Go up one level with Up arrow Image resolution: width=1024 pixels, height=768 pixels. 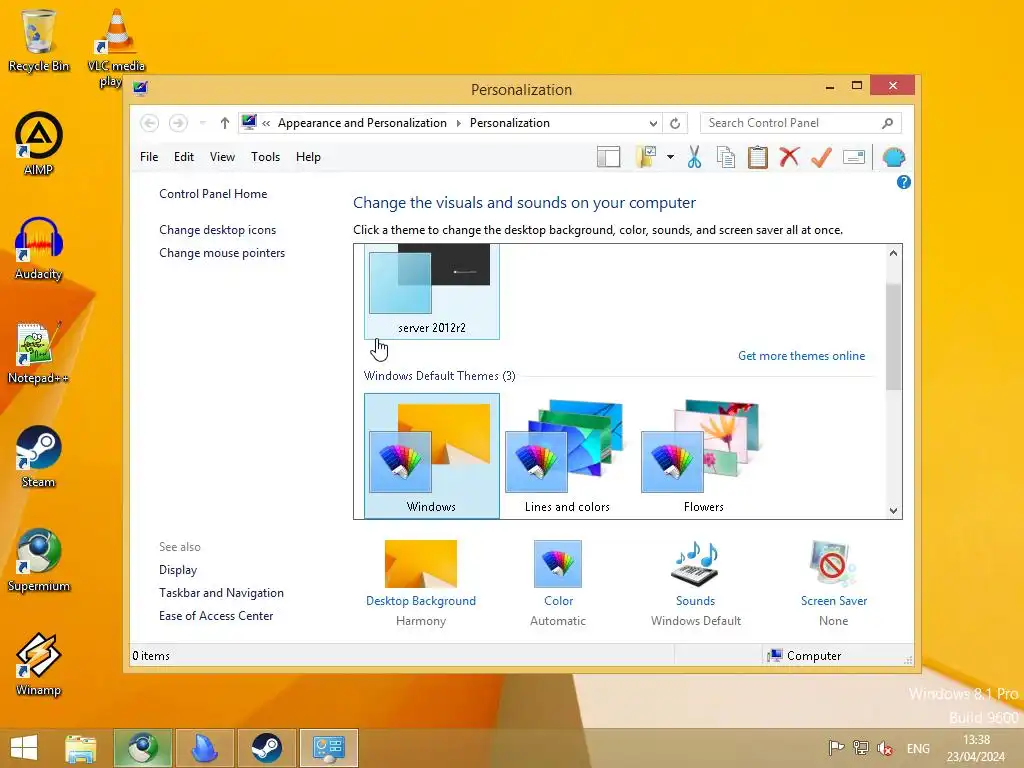point(225,123)
